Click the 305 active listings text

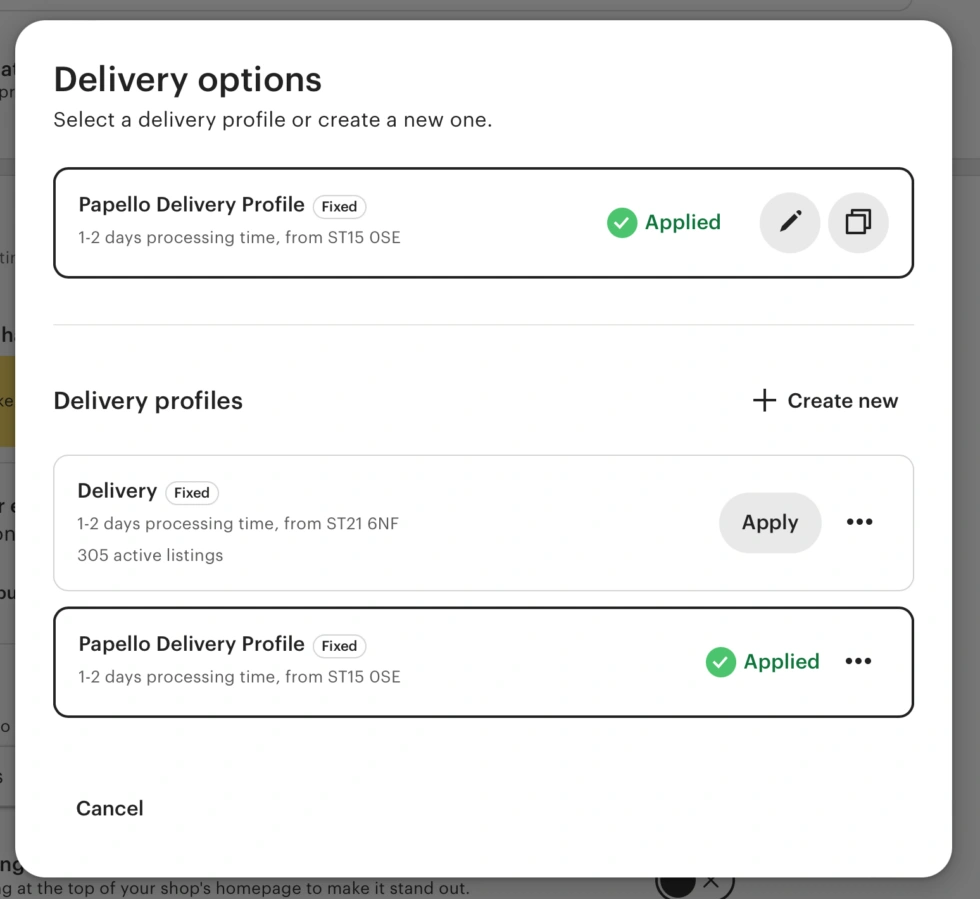coord(150,555)
